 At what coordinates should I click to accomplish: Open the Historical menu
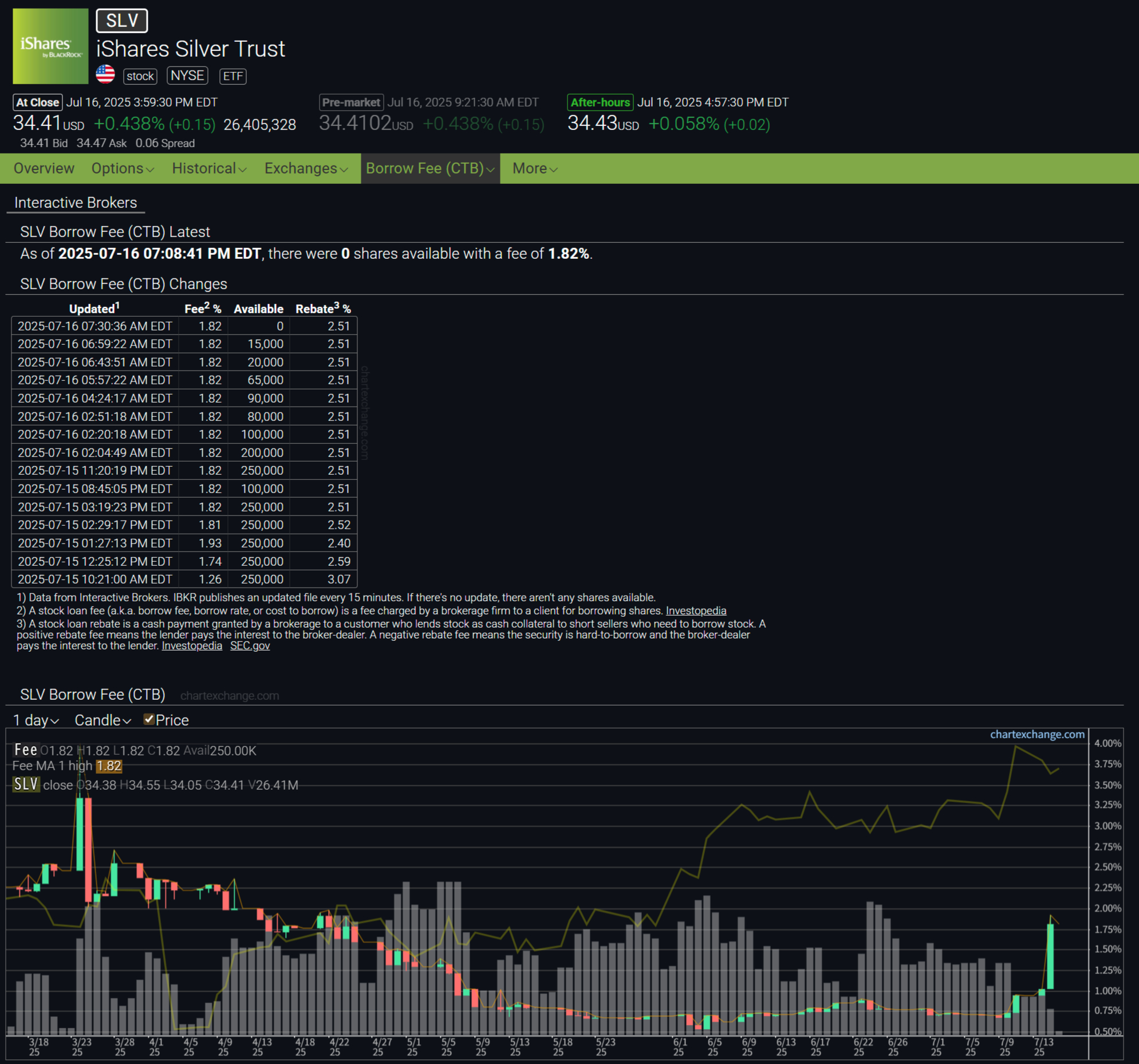pos(209,168)
